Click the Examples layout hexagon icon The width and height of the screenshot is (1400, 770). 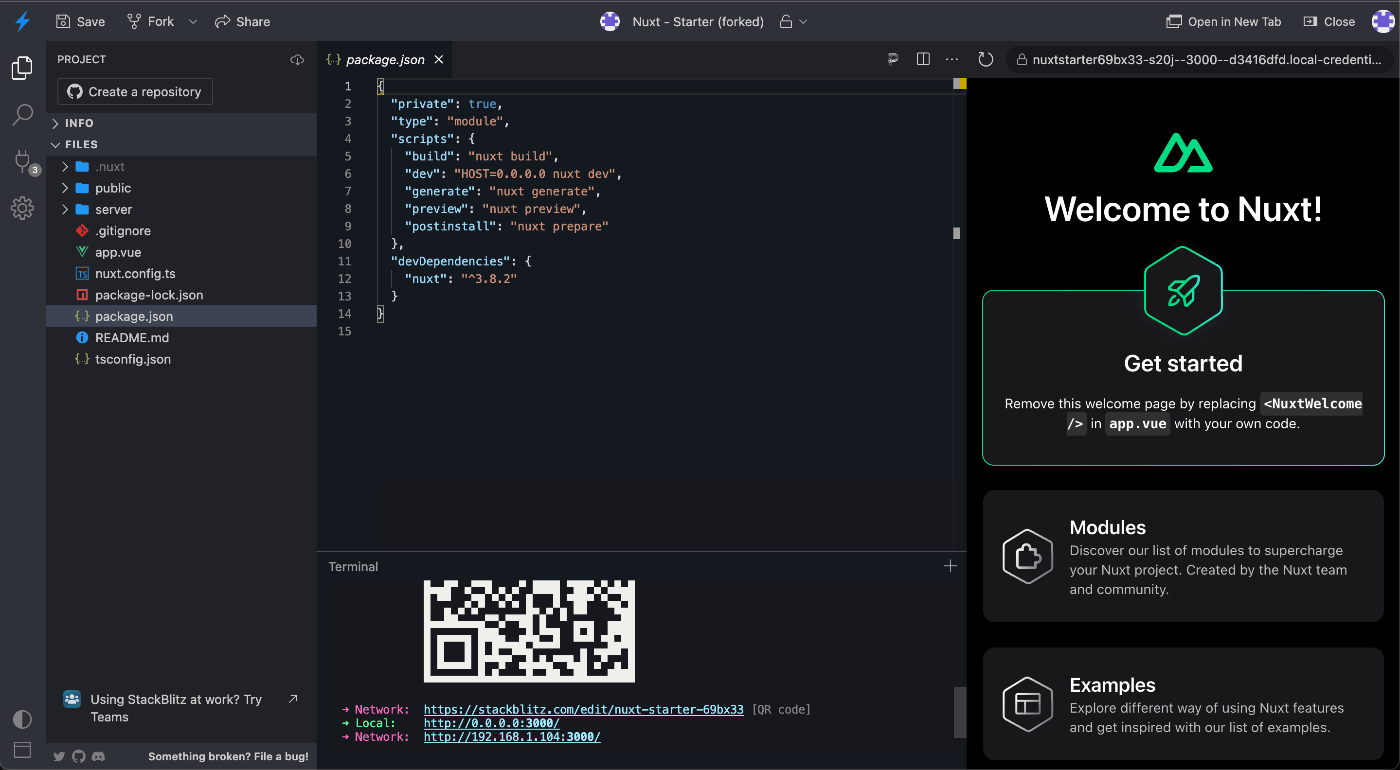1028,704
